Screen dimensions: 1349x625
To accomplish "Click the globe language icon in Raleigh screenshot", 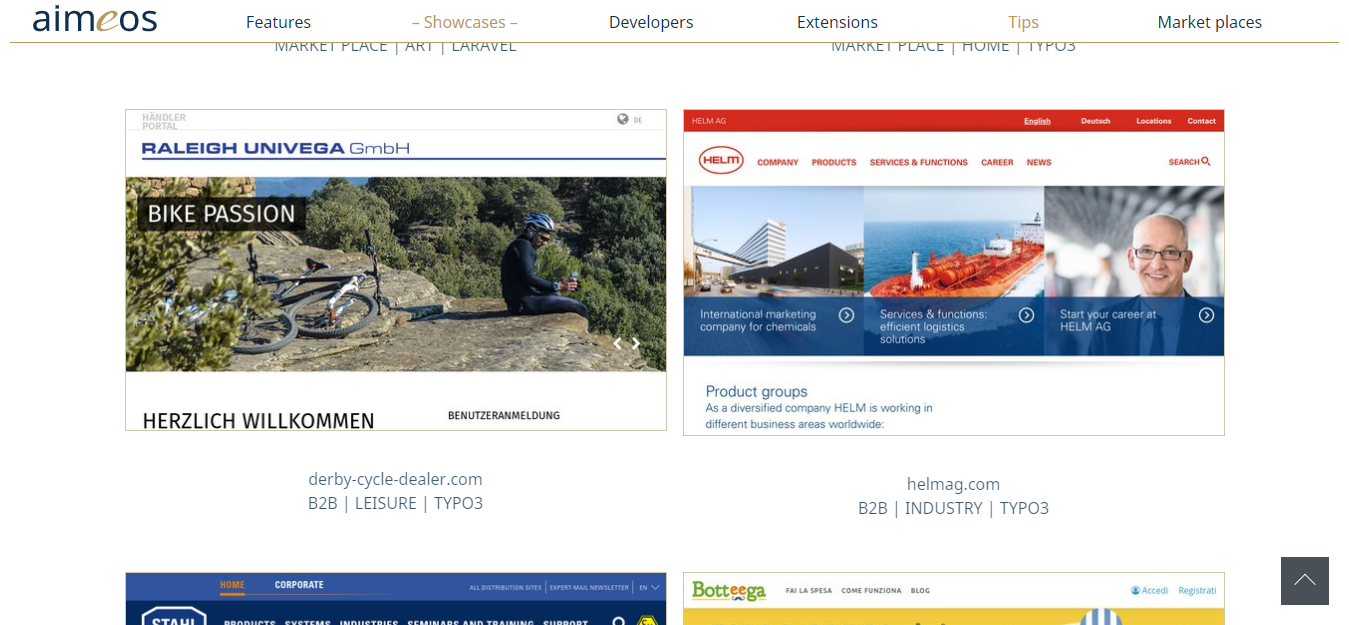I will tap(623, 119).
